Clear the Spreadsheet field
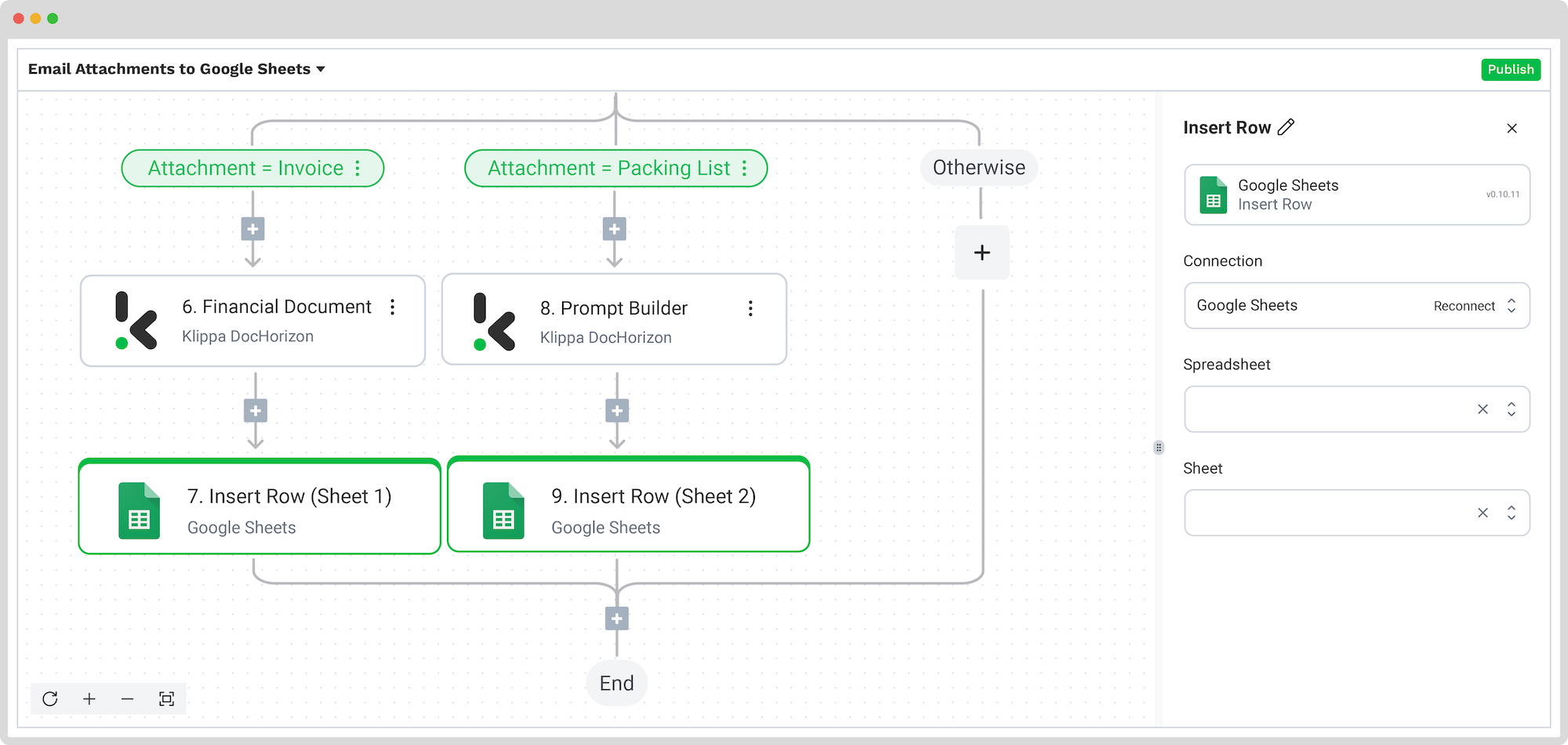The height and width of the screenshot is (745, 1568). [x=1483, y=409]
